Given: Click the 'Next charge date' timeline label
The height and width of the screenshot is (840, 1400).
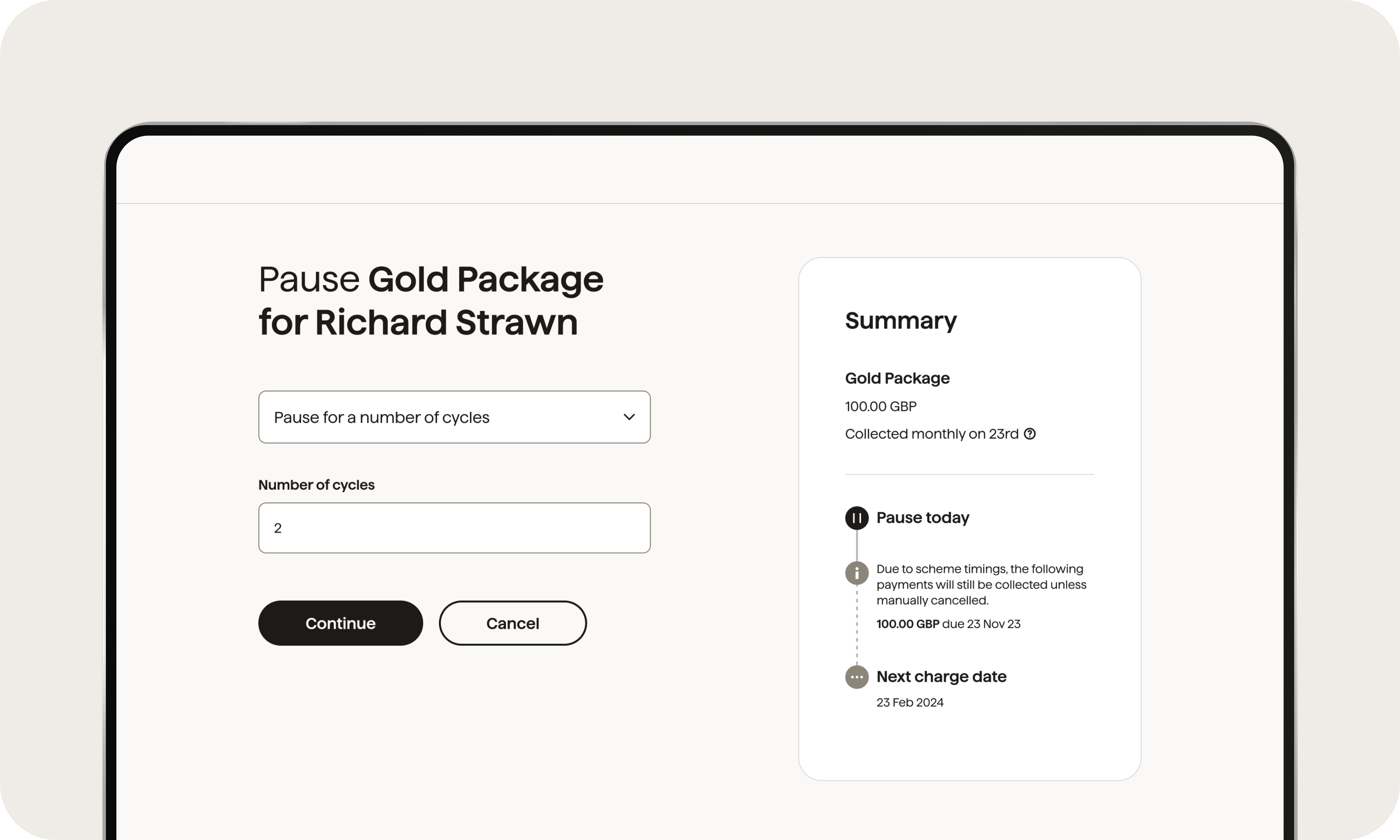Looking at the screenshot, I should [x=941, y=677].
